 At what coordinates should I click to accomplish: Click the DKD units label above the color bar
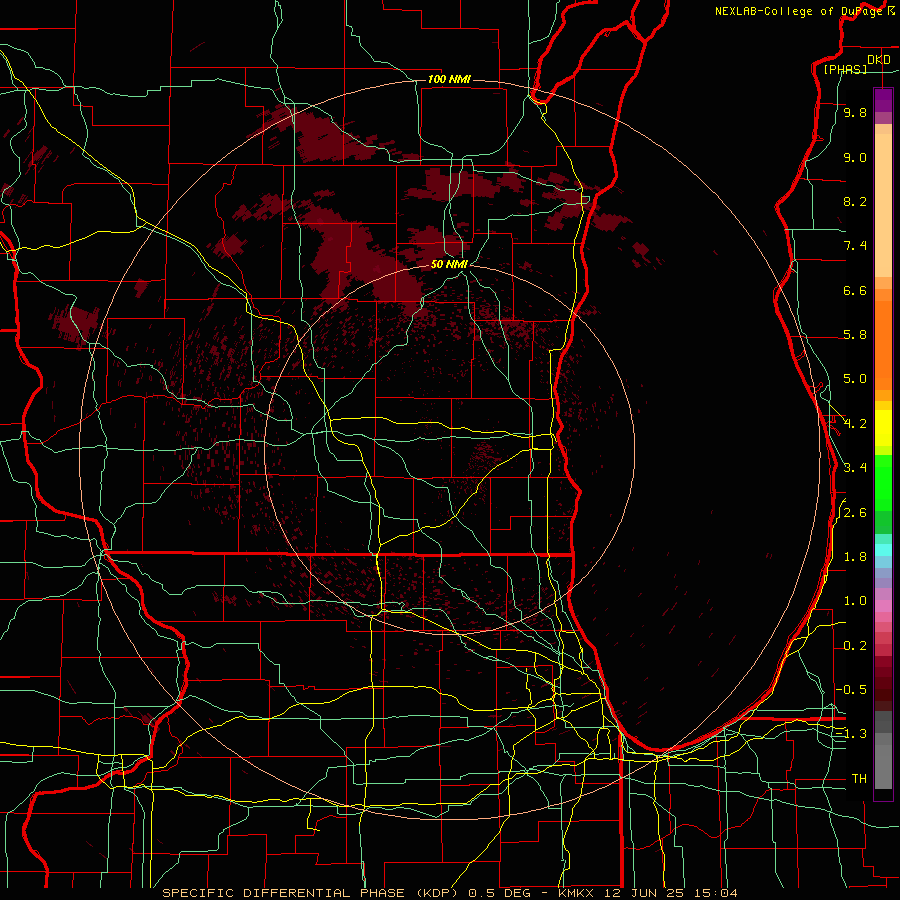tap(879, 60)
